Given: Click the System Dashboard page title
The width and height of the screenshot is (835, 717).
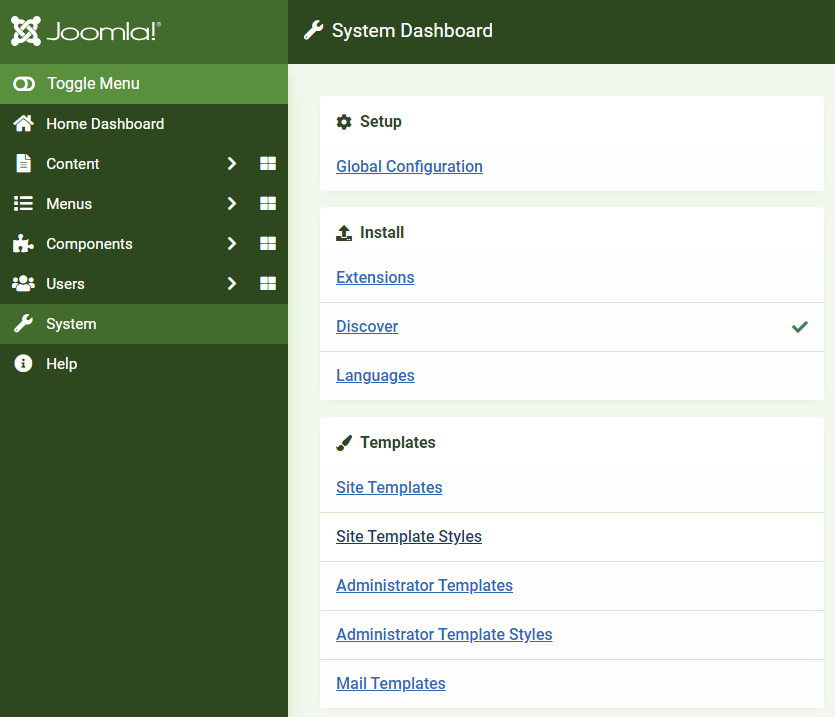Looking at the screenshot, I should tap(412, 30).
